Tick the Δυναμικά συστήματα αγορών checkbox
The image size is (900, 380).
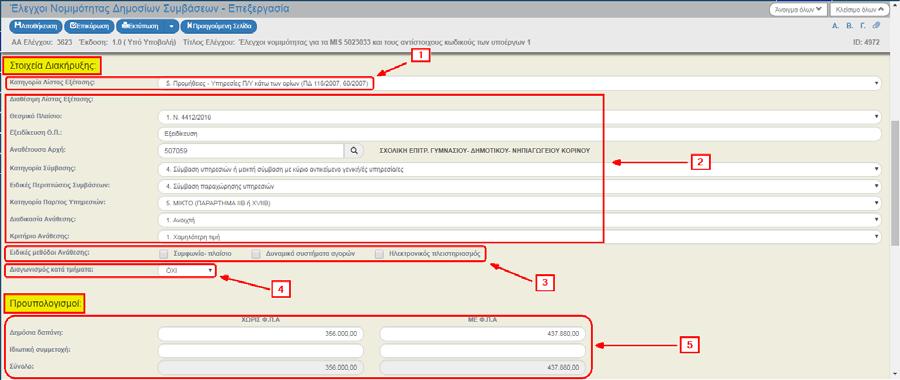point(257,254)
